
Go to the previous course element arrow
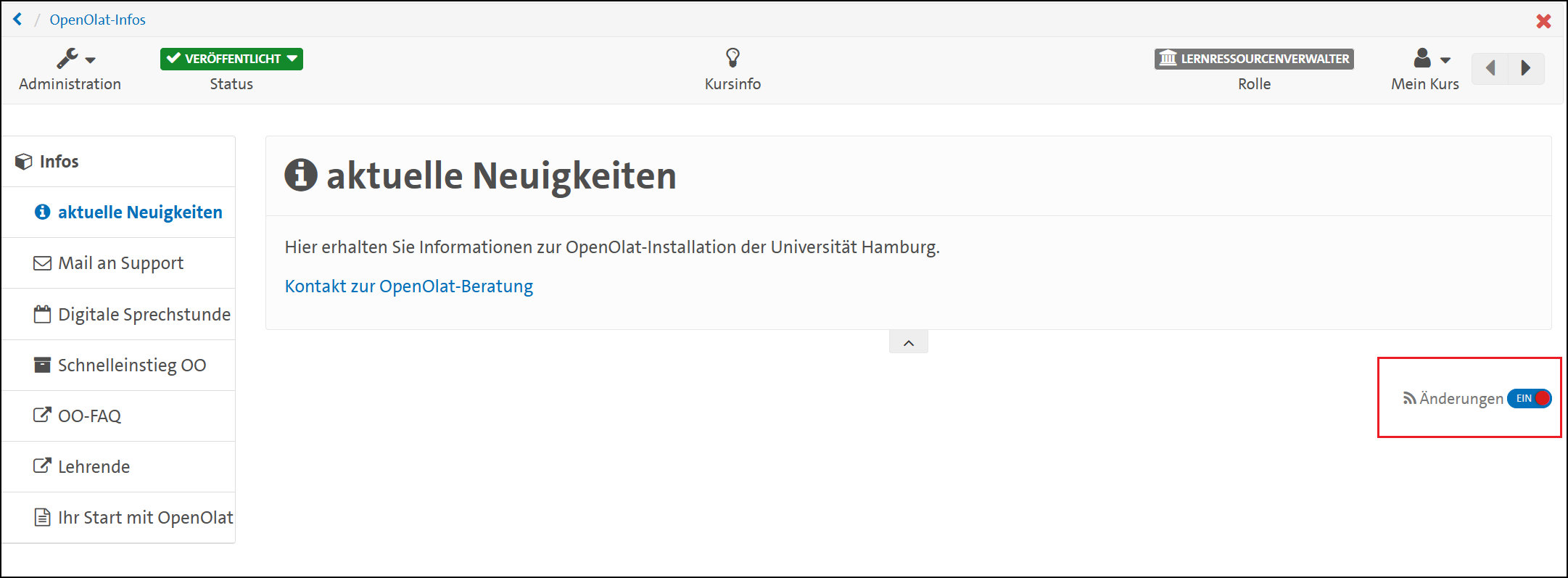click(1490, 68)
